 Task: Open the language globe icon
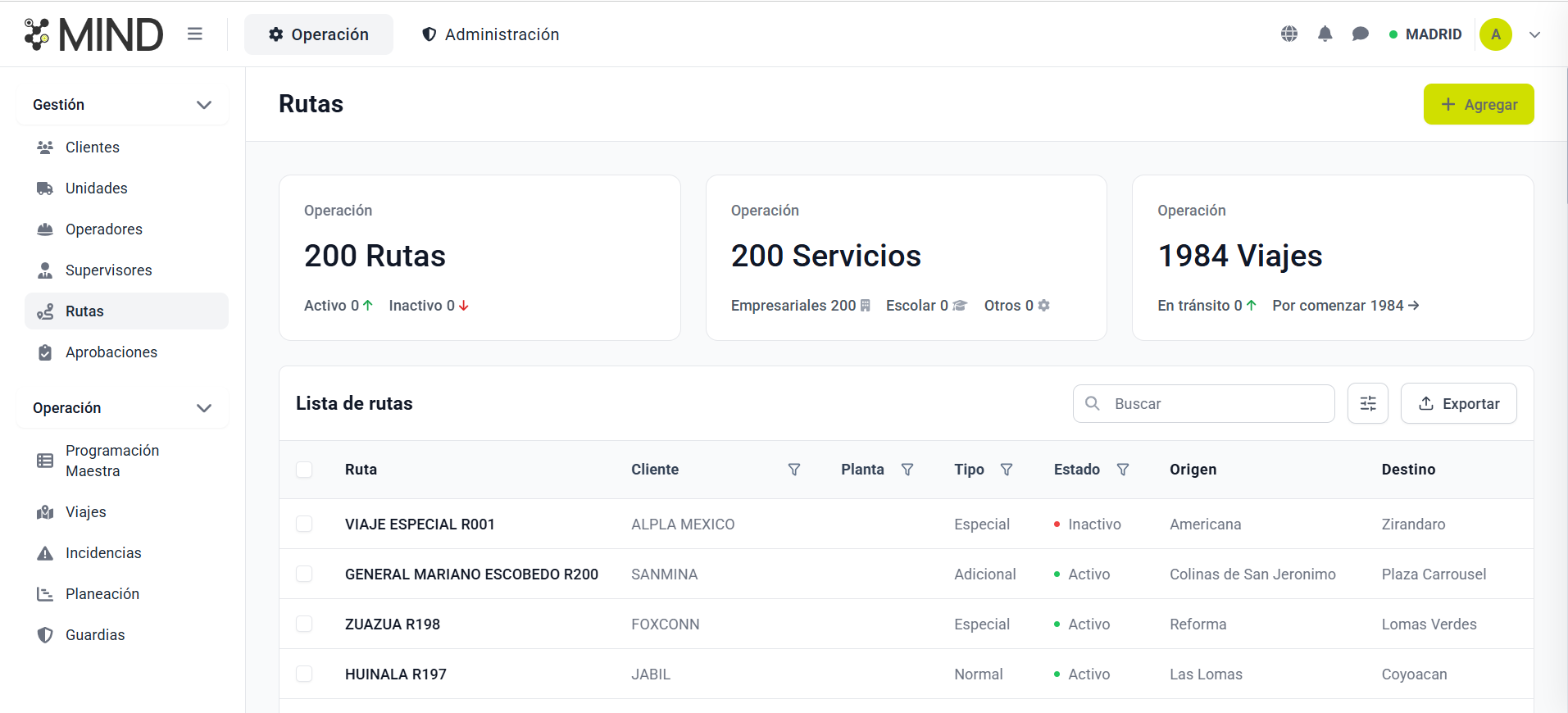pos(1289,34)
